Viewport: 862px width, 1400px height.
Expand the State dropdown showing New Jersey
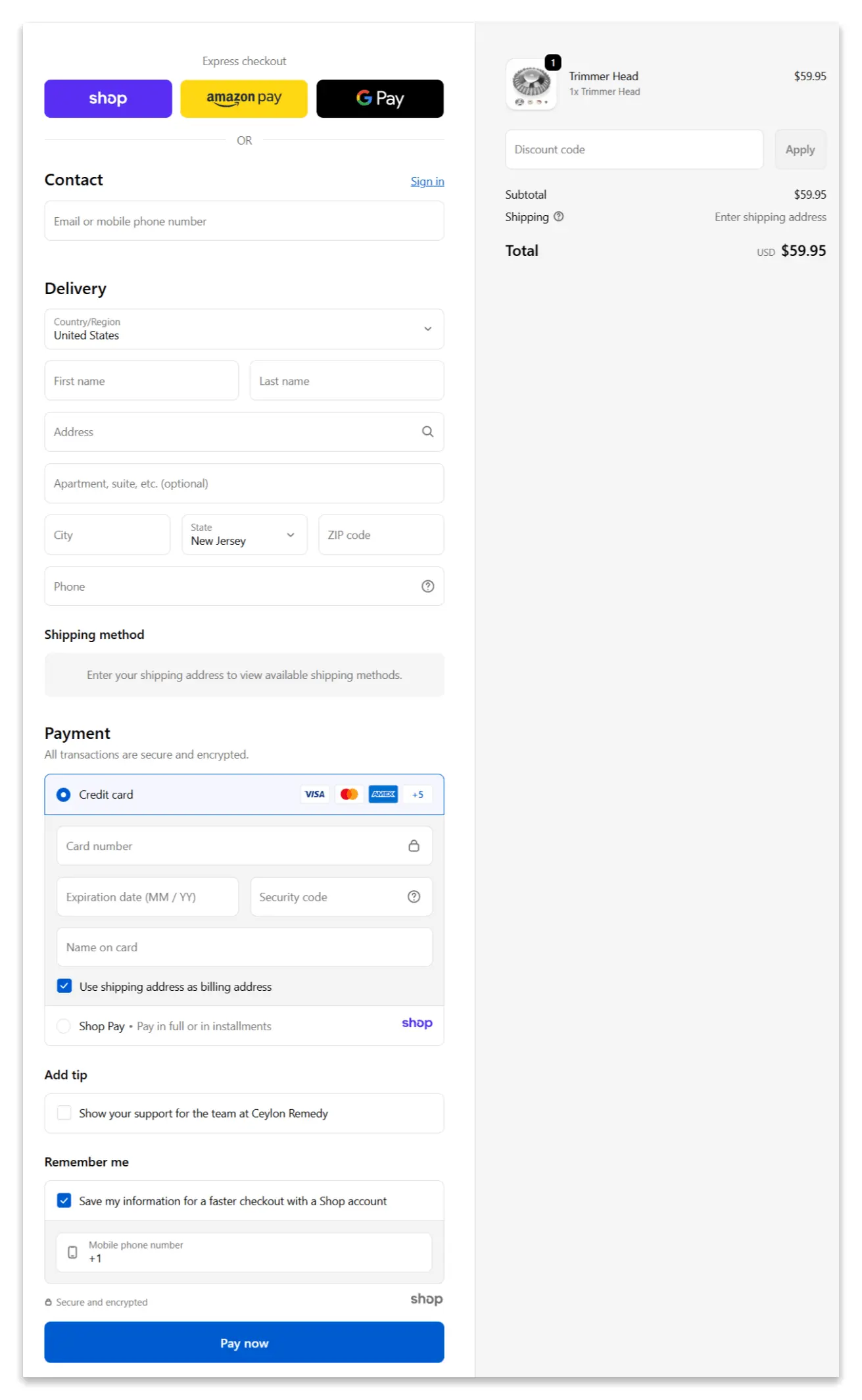tap(244, 535)
